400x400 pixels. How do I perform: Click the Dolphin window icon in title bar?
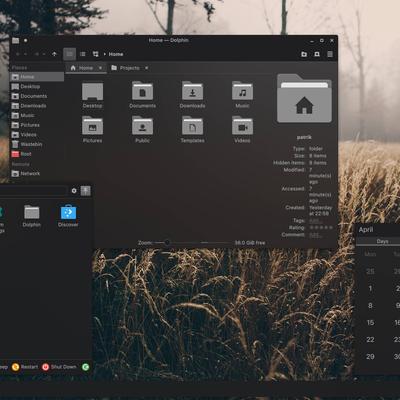[x=16, y=41]
